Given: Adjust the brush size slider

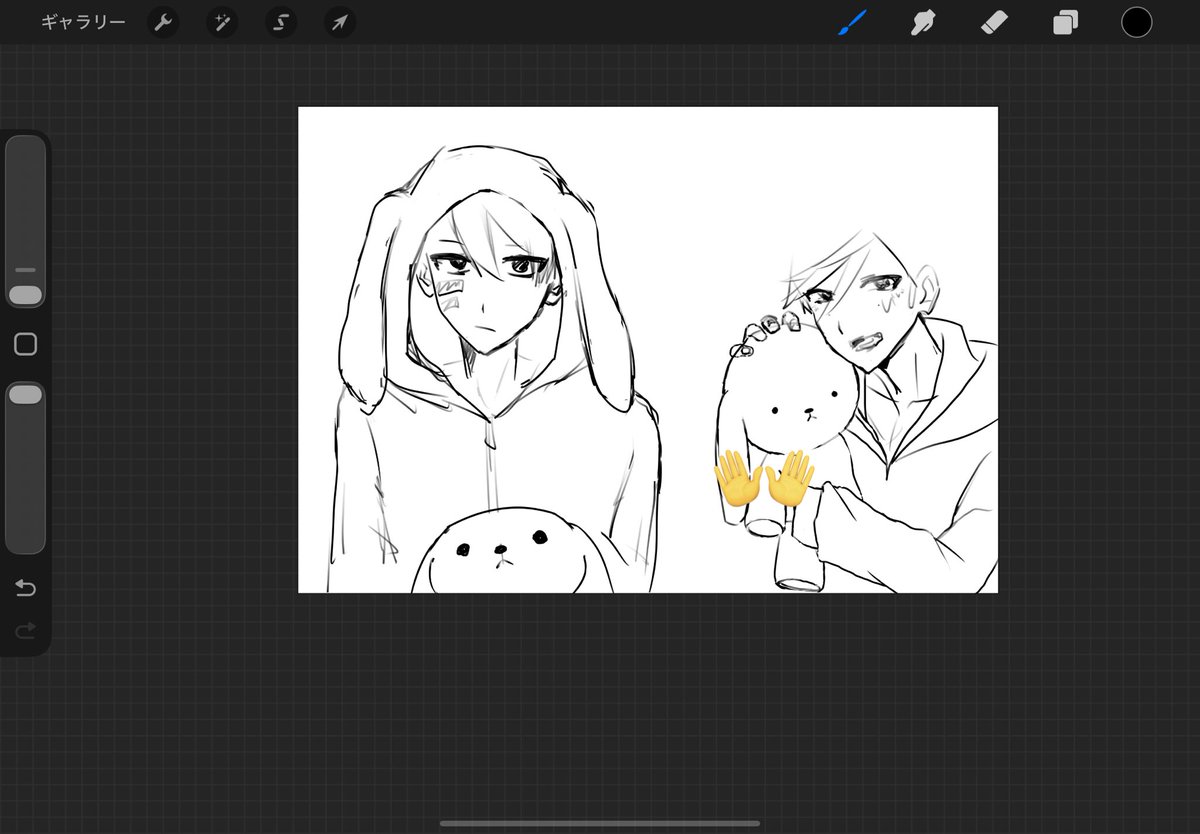Looking at the screenshot, I should pos(25,222).
